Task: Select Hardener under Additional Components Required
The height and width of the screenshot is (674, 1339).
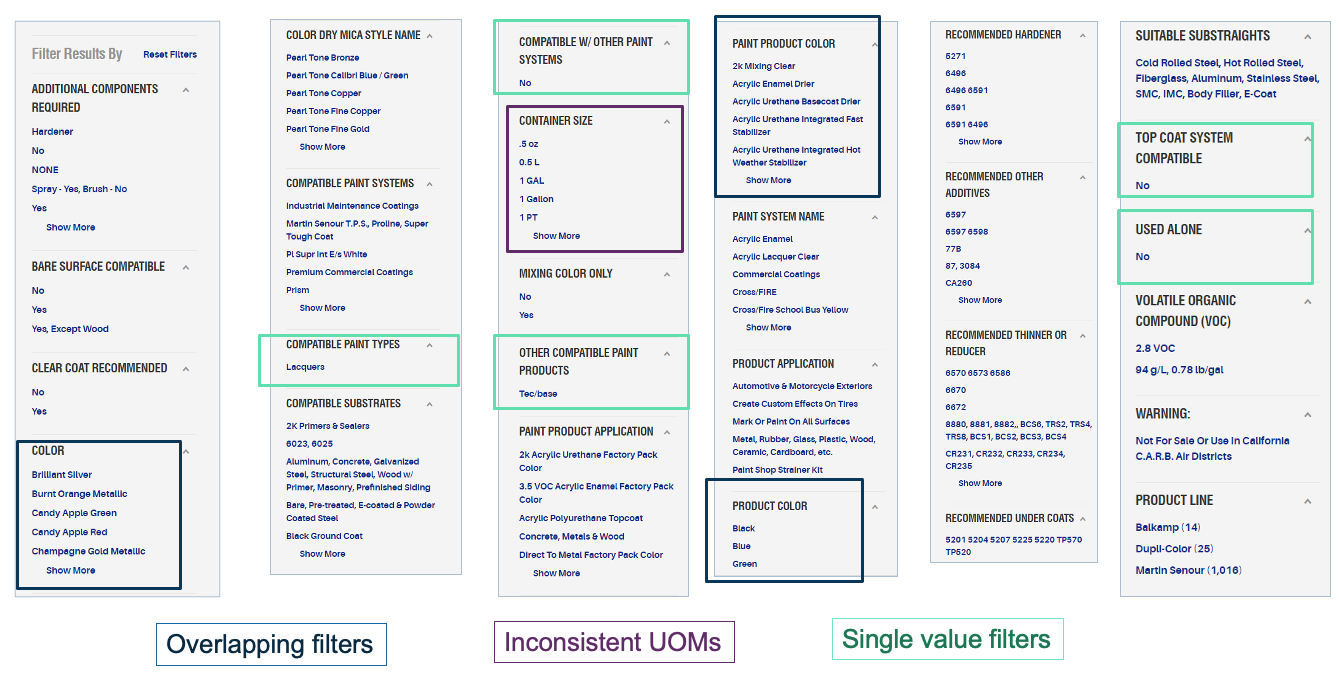Action: click(50, 131)
